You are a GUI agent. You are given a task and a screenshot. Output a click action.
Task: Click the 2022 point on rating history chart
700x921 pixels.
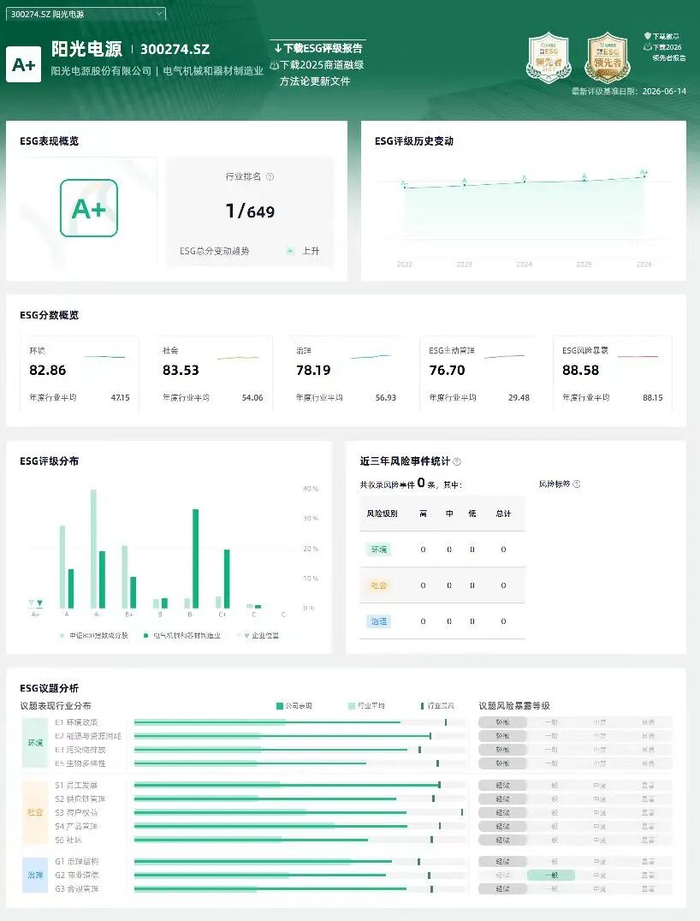[404, 185]
